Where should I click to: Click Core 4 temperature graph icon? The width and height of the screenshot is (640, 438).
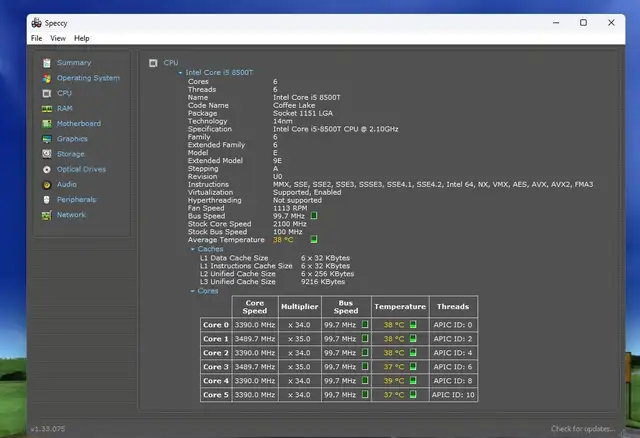point(413,380)
